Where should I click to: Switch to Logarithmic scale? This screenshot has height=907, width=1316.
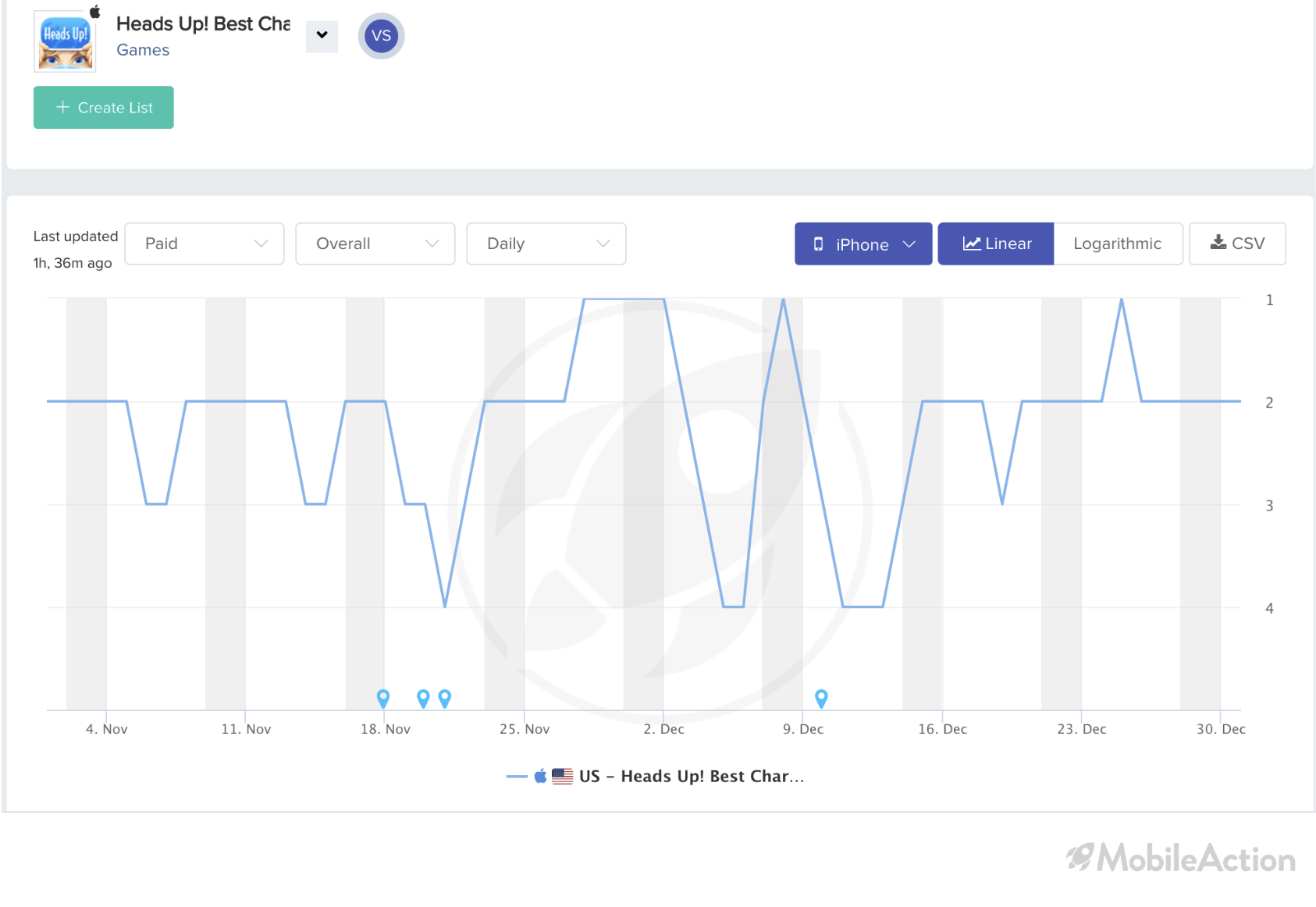pos(1118,244)
